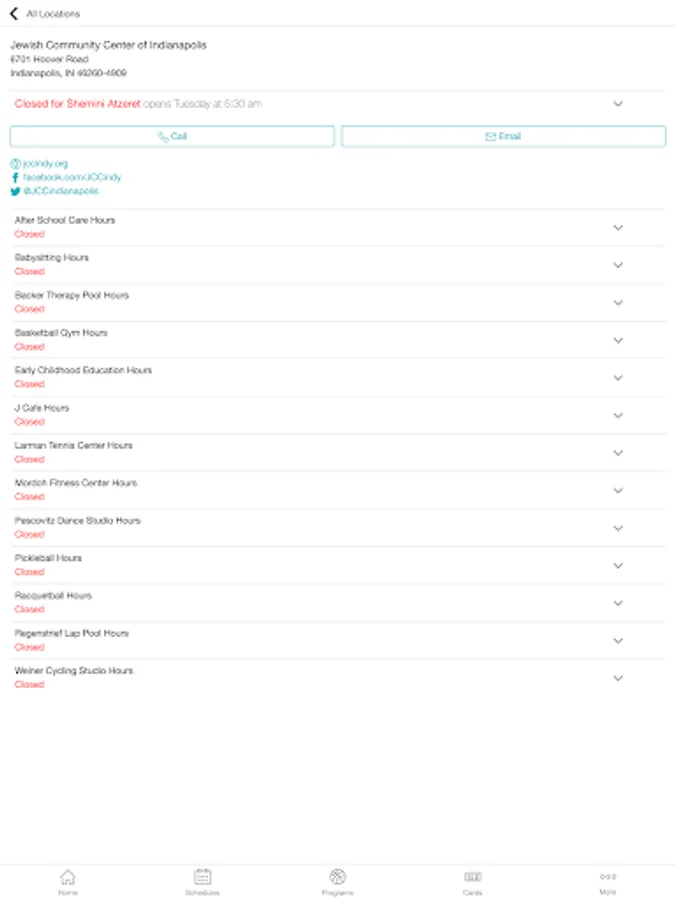675x900 pixels.
Task: Tap the Call button
Action: pyautogui.click(x=172, y=137)
